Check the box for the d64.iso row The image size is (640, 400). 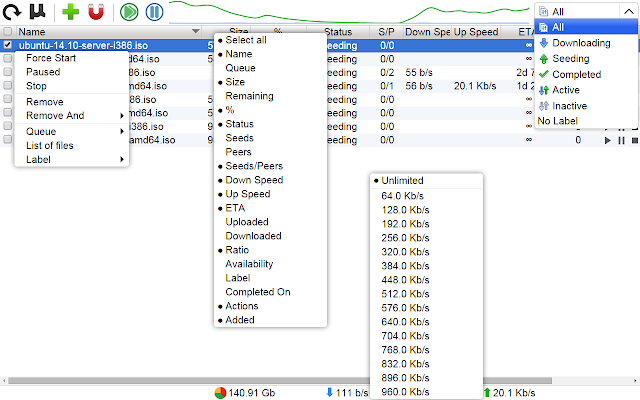tap(7, 59)
